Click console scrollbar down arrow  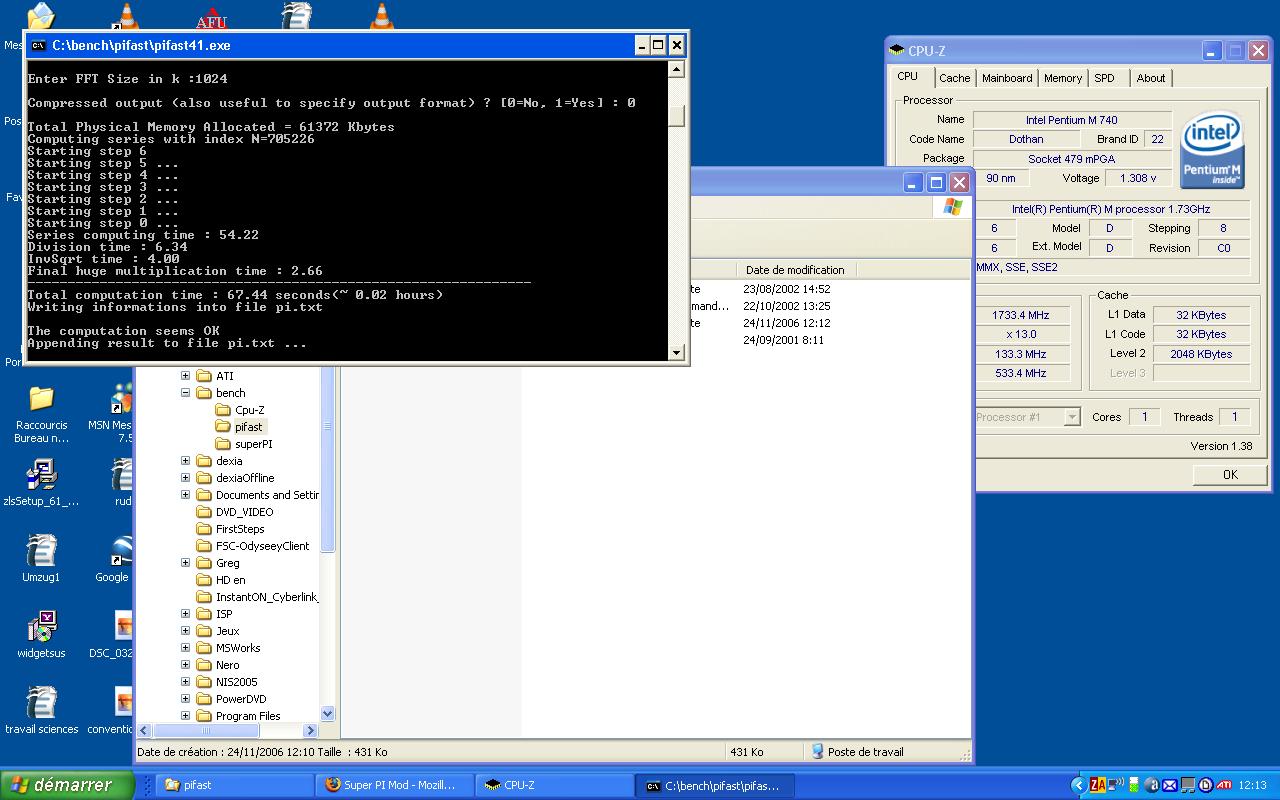coord(677,352)
